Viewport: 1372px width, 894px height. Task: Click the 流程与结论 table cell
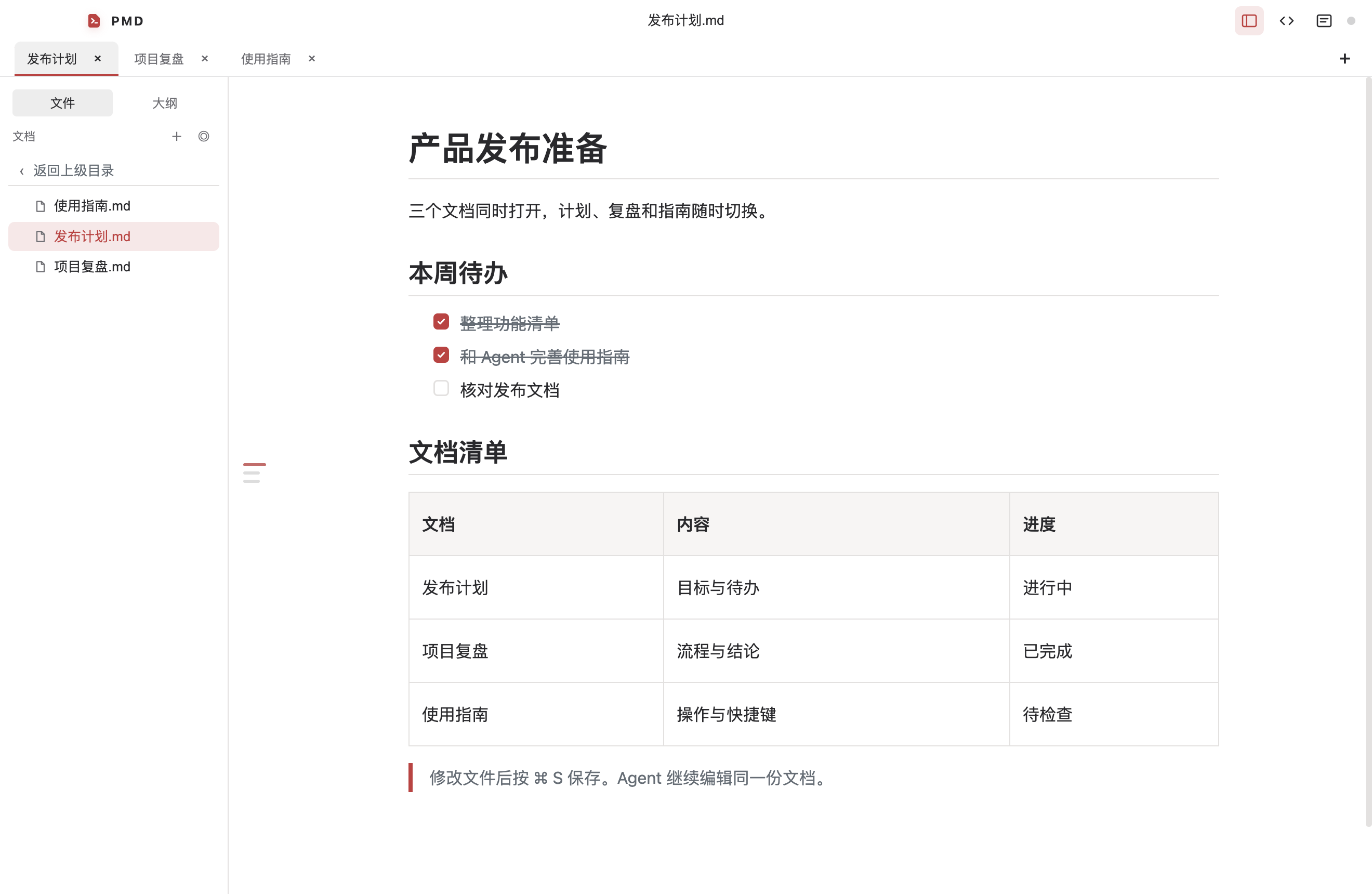[837, 651]
